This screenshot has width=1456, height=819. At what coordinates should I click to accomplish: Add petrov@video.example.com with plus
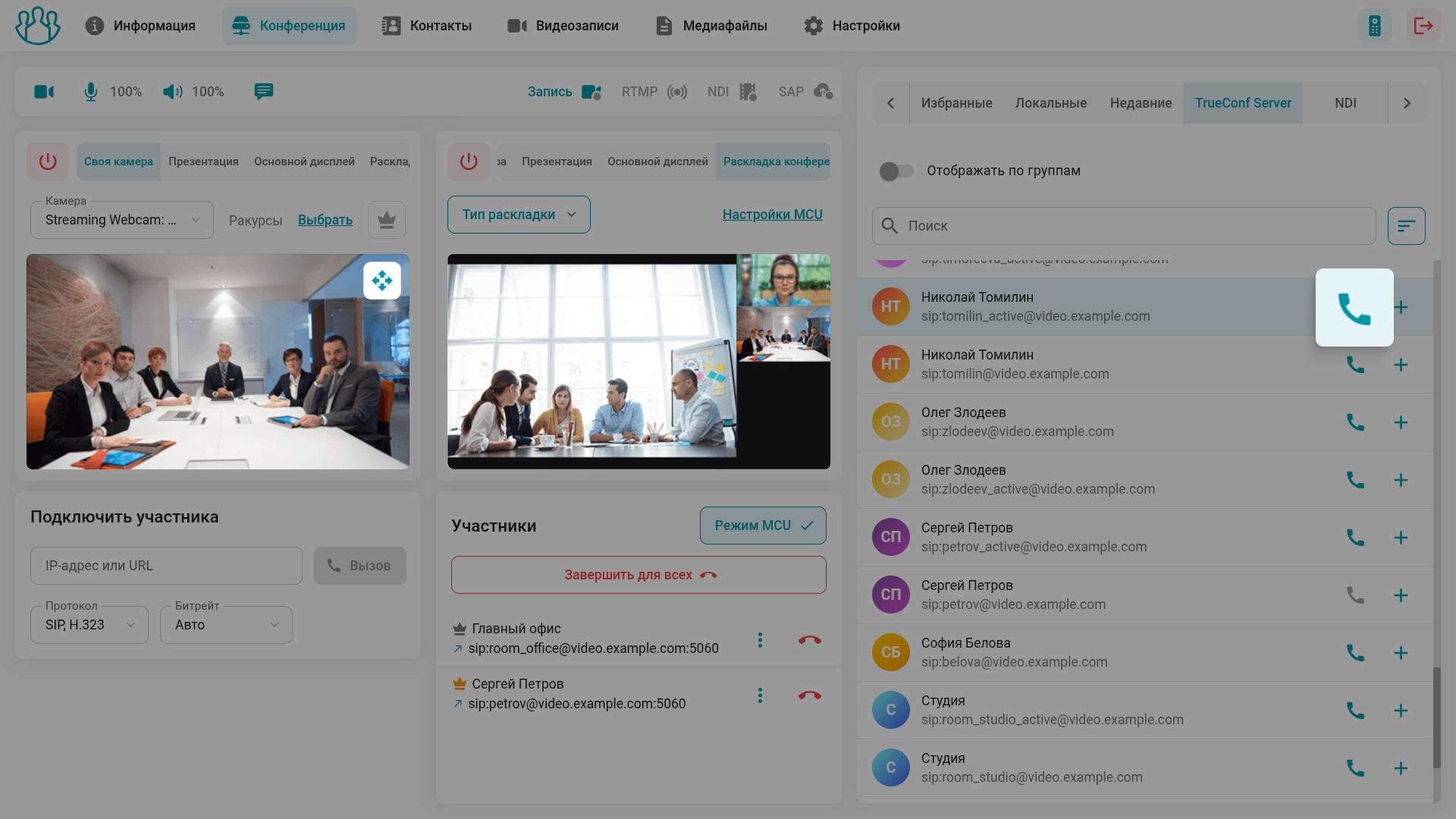click(1401, 595)
